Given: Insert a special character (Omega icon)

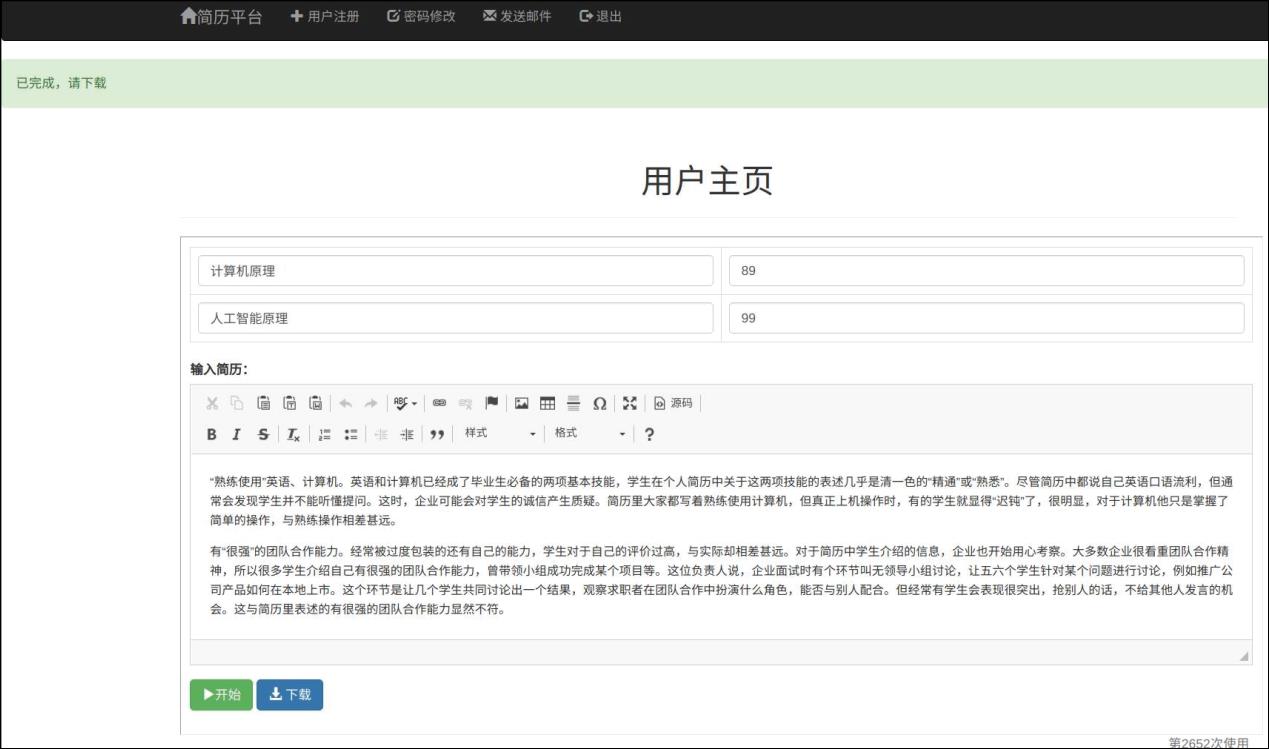Looking at the screenshot, I should 600,403.
